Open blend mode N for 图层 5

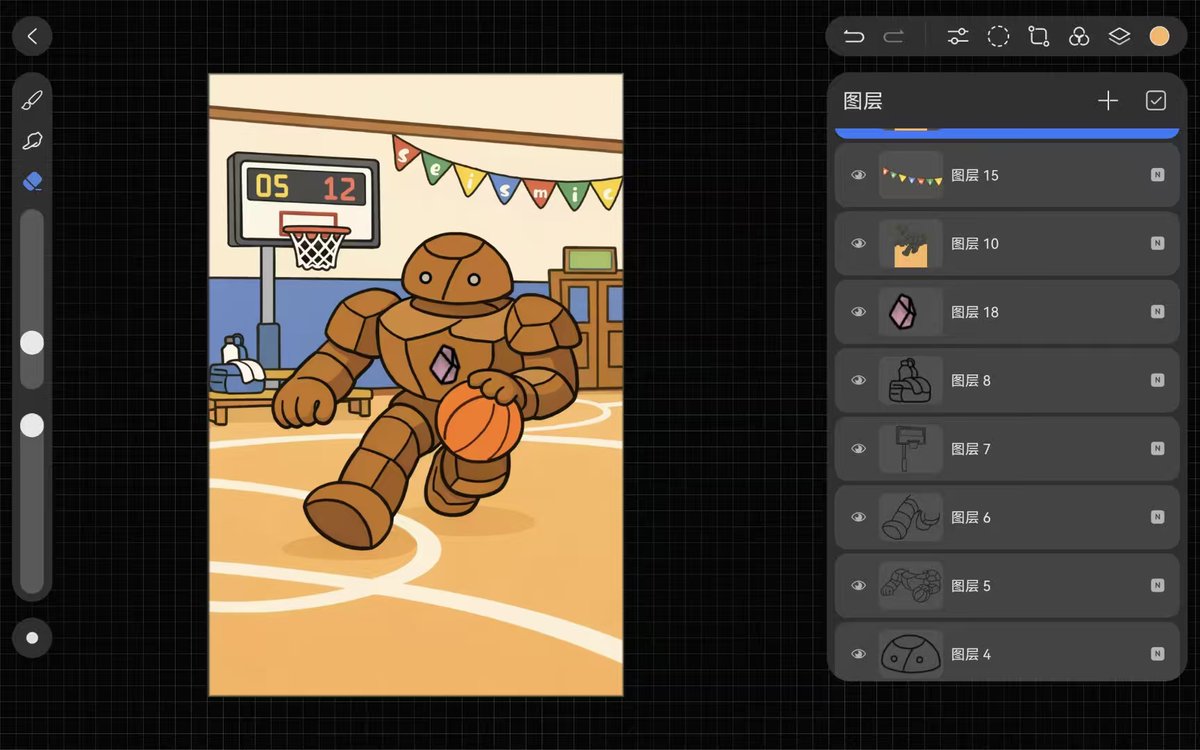tap(1157, 586)
